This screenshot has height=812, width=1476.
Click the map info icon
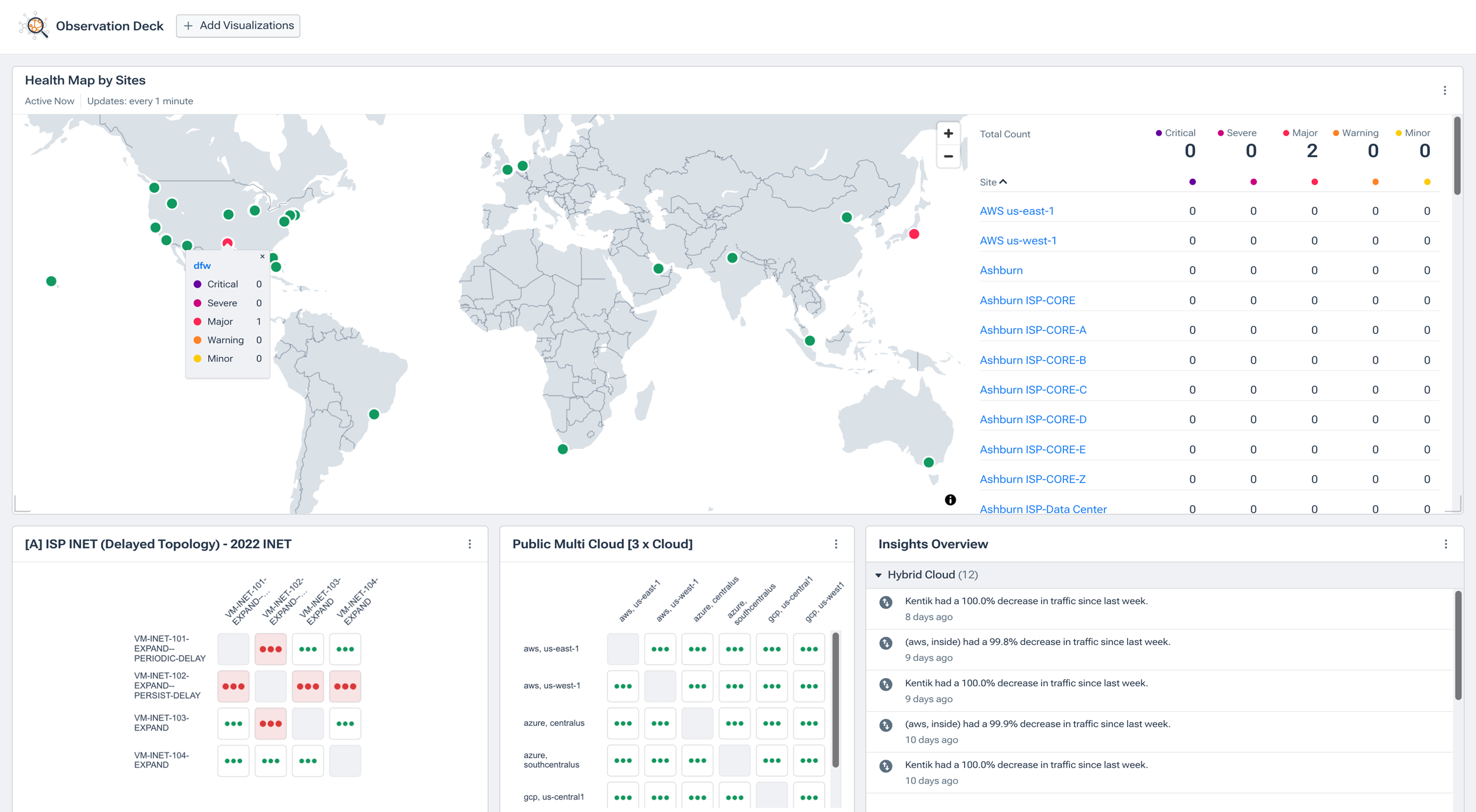pyautogui.click(x=950, y=500)
